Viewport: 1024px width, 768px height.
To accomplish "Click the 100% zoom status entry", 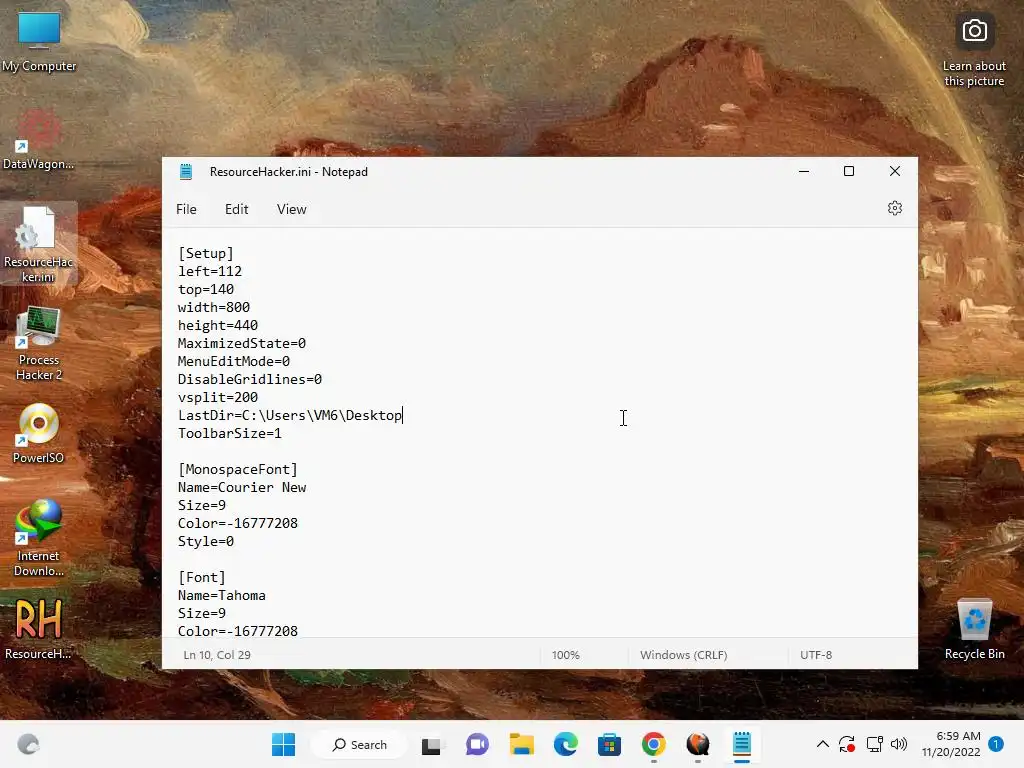I will click(x=566, y=655).
